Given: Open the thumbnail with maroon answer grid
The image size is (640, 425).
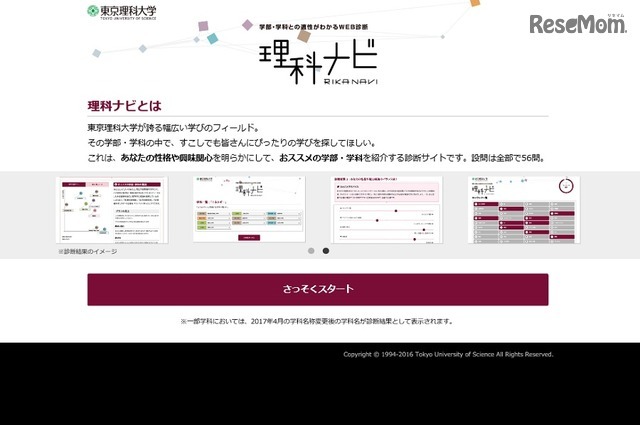Looking at the screenshot, I should (524, 210).
